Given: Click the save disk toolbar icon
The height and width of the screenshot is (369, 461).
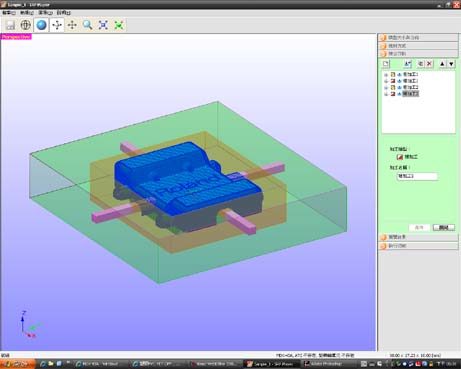Looking at the screenshot, I should (10, 25).
